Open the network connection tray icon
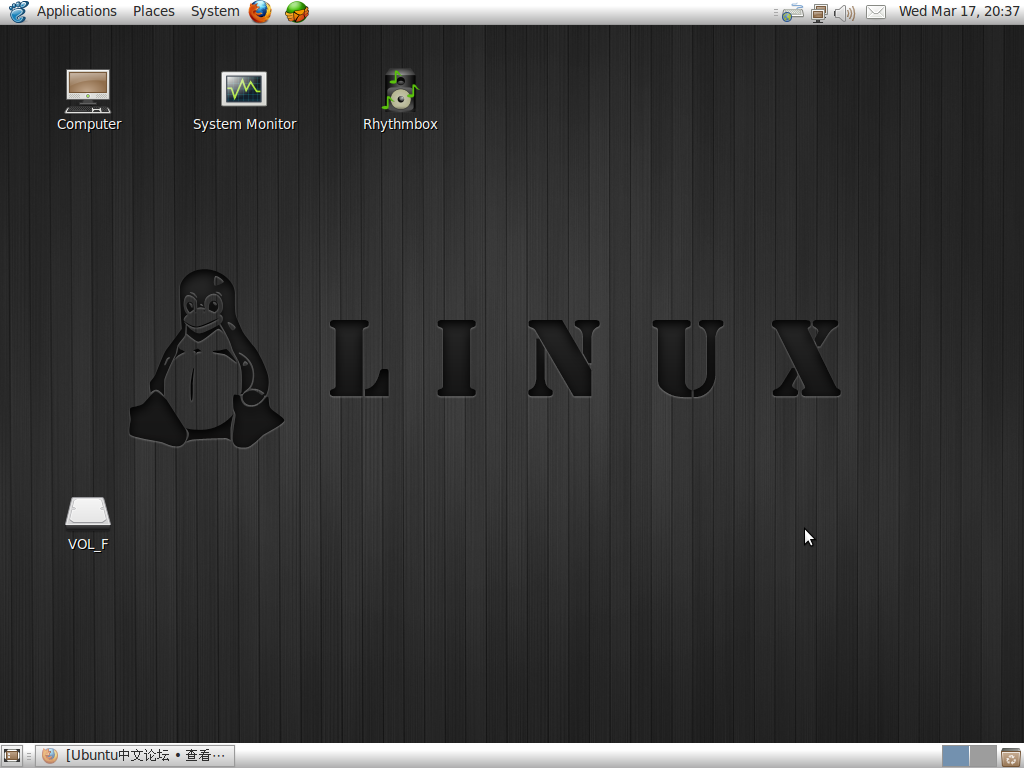This screenshot has width=1024, height=768. pos(819,12)
